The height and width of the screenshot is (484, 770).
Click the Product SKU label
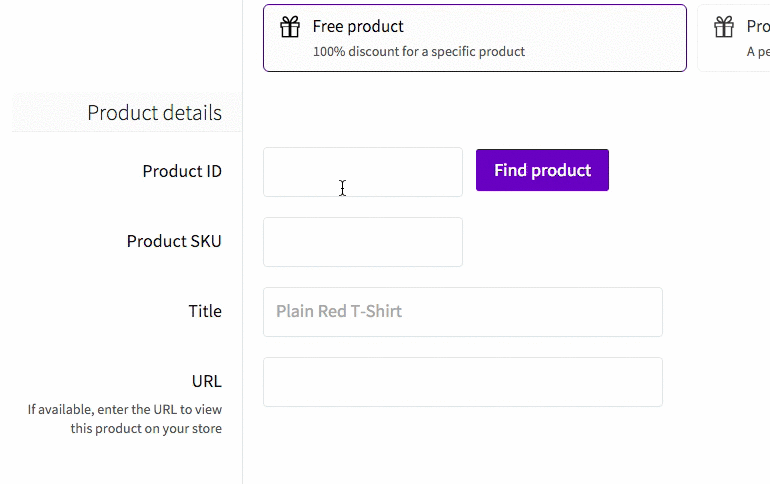pyautogui.click(x=174, y=241)
